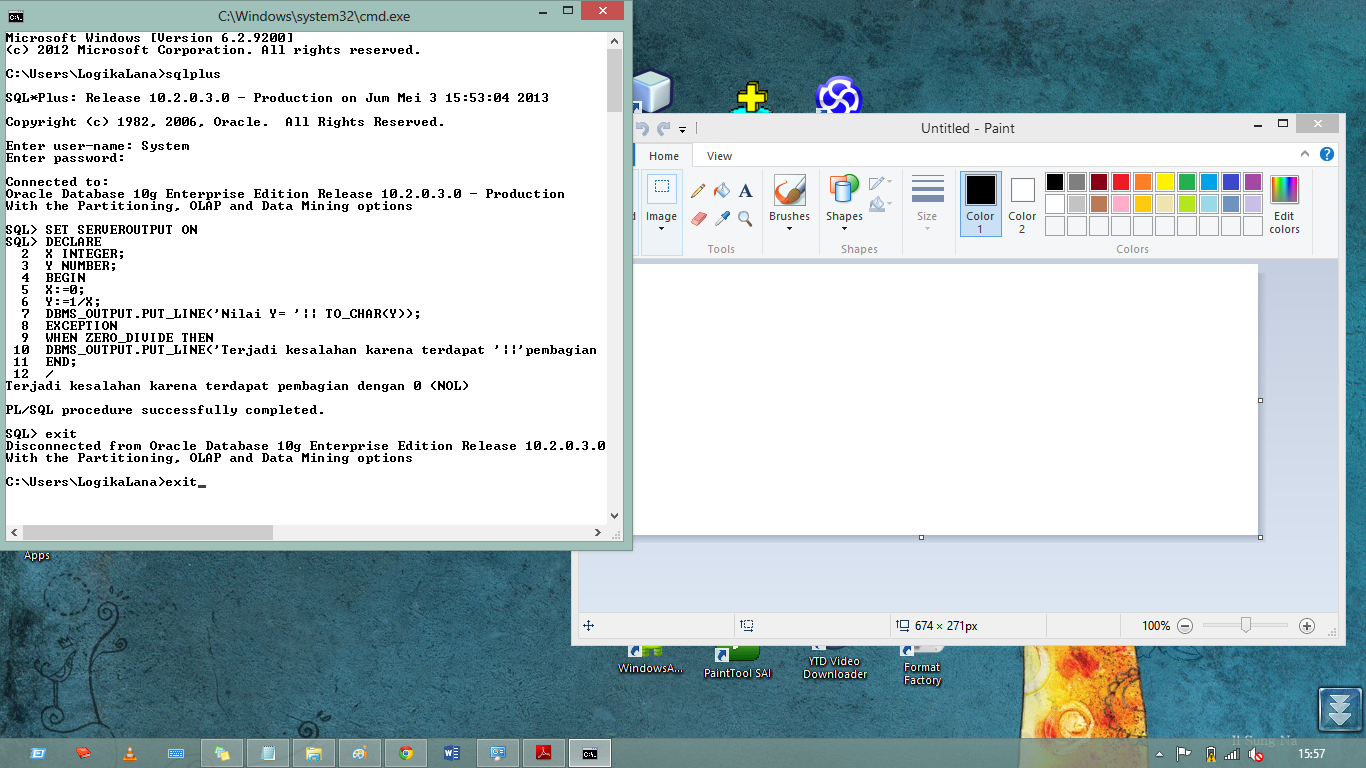Open the Shapes gallery icon
The width and height of the screenshot is (1366, 768).
pos(844,190)
